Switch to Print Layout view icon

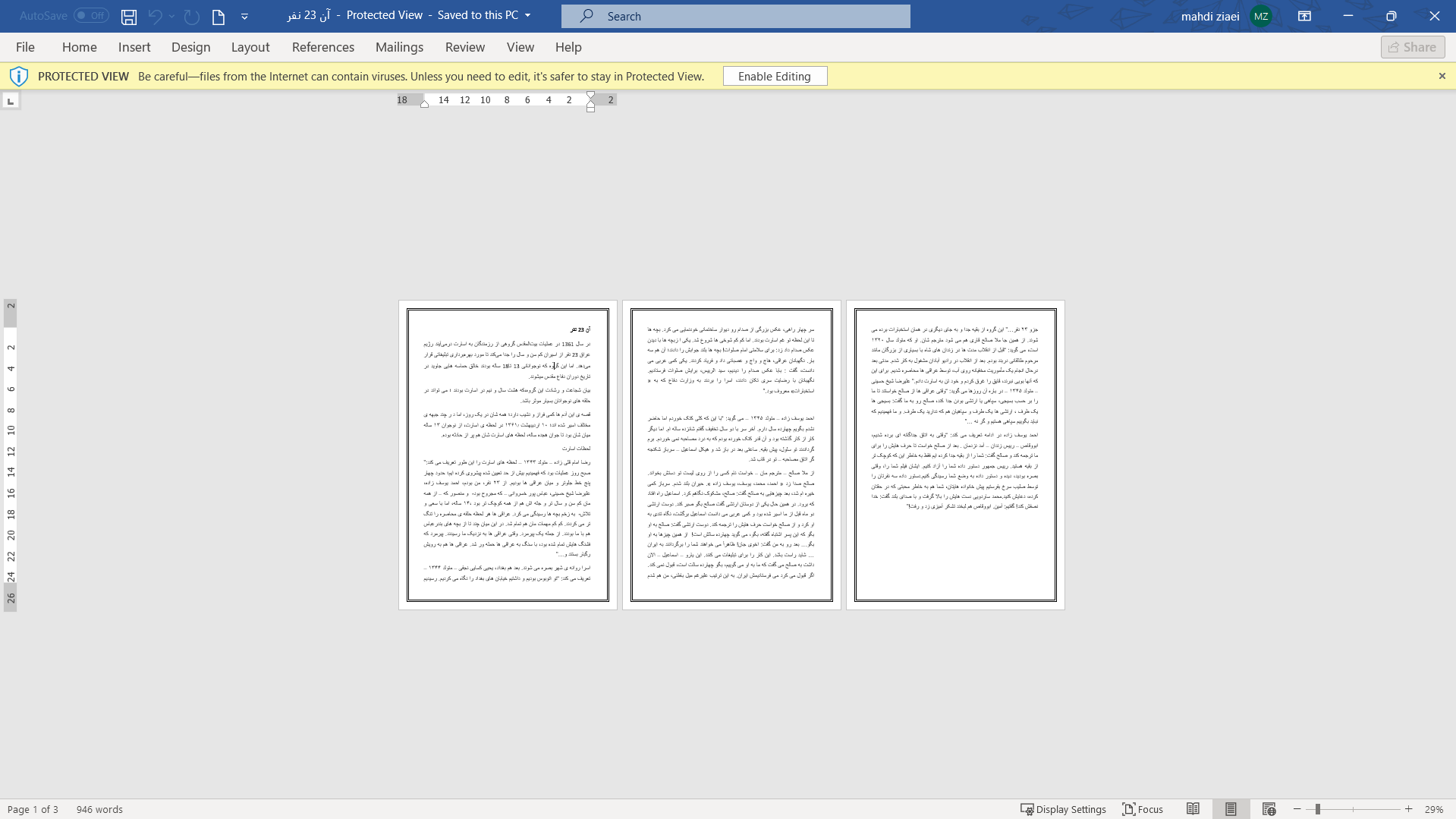(x=1231, y=809)
